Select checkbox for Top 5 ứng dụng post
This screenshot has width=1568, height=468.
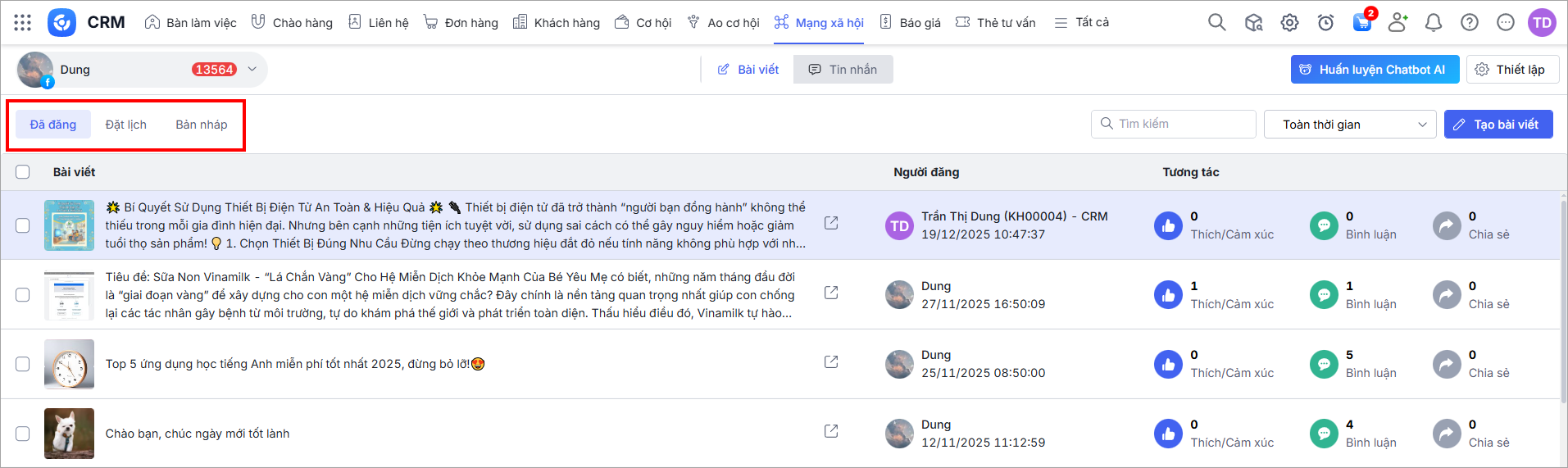point(23,364)
